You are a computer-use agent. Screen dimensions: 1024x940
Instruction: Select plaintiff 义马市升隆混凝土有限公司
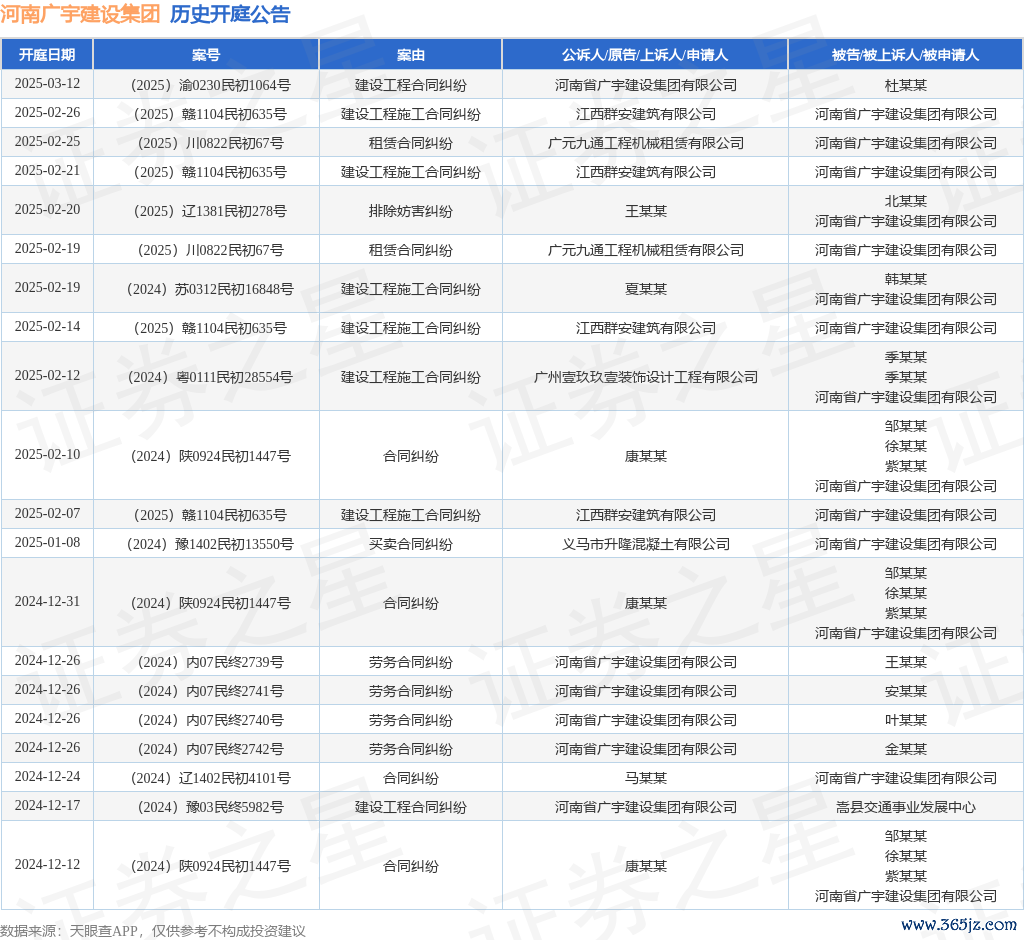(645, 543)
